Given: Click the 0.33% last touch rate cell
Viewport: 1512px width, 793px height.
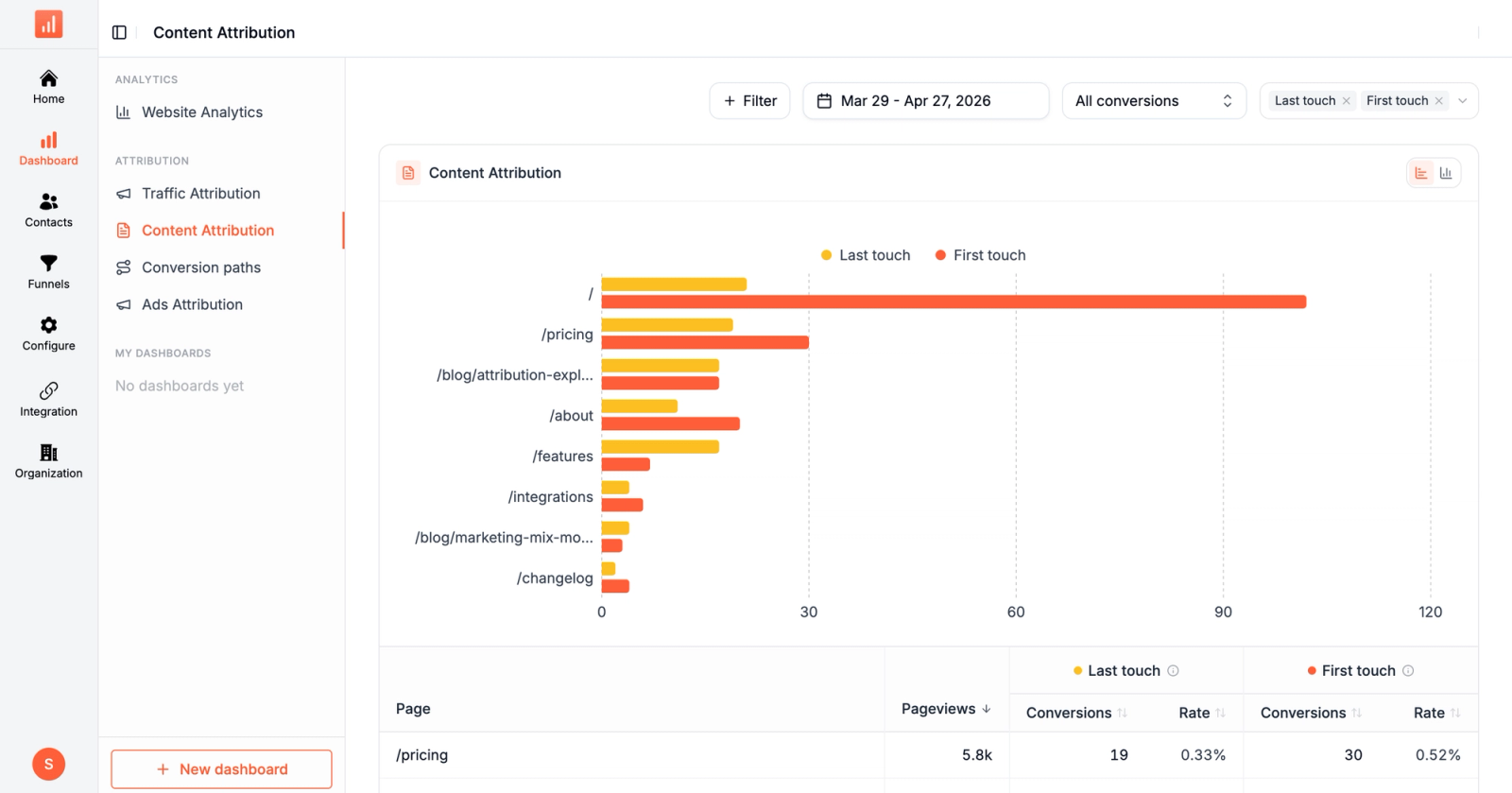Looking at the screenshot, I should coord(1203,755).
